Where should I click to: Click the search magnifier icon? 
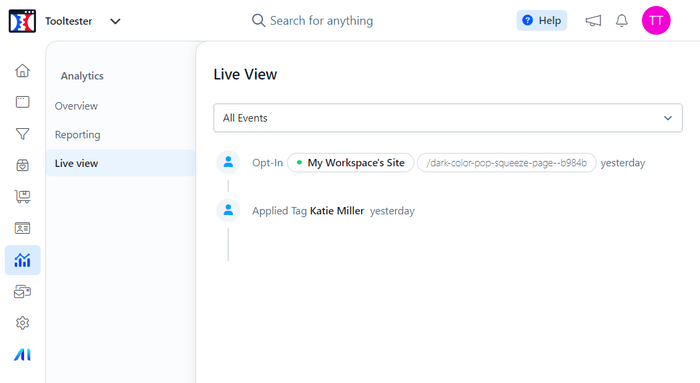click(x=258, y=21)
